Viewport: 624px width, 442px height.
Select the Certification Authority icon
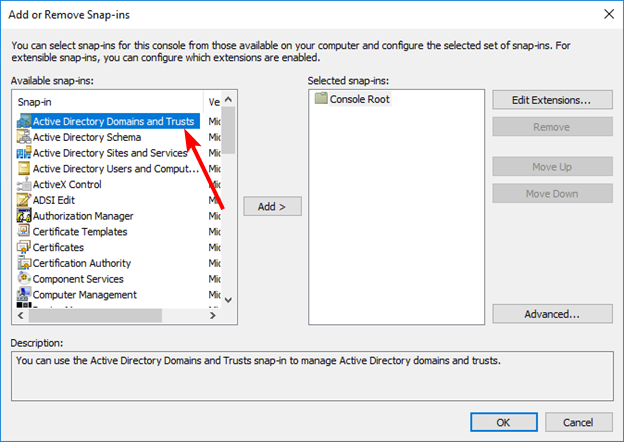[23, 263]
